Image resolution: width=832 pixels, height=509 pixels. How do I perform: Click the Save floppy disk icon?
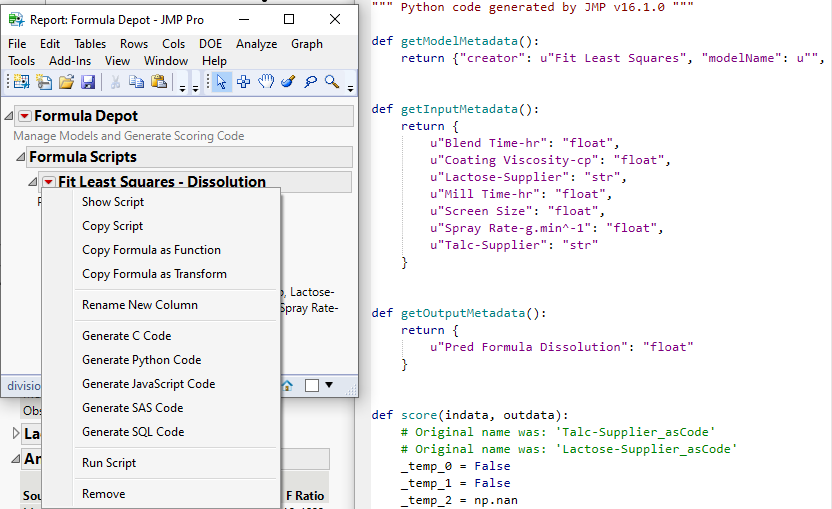[88, 82]
